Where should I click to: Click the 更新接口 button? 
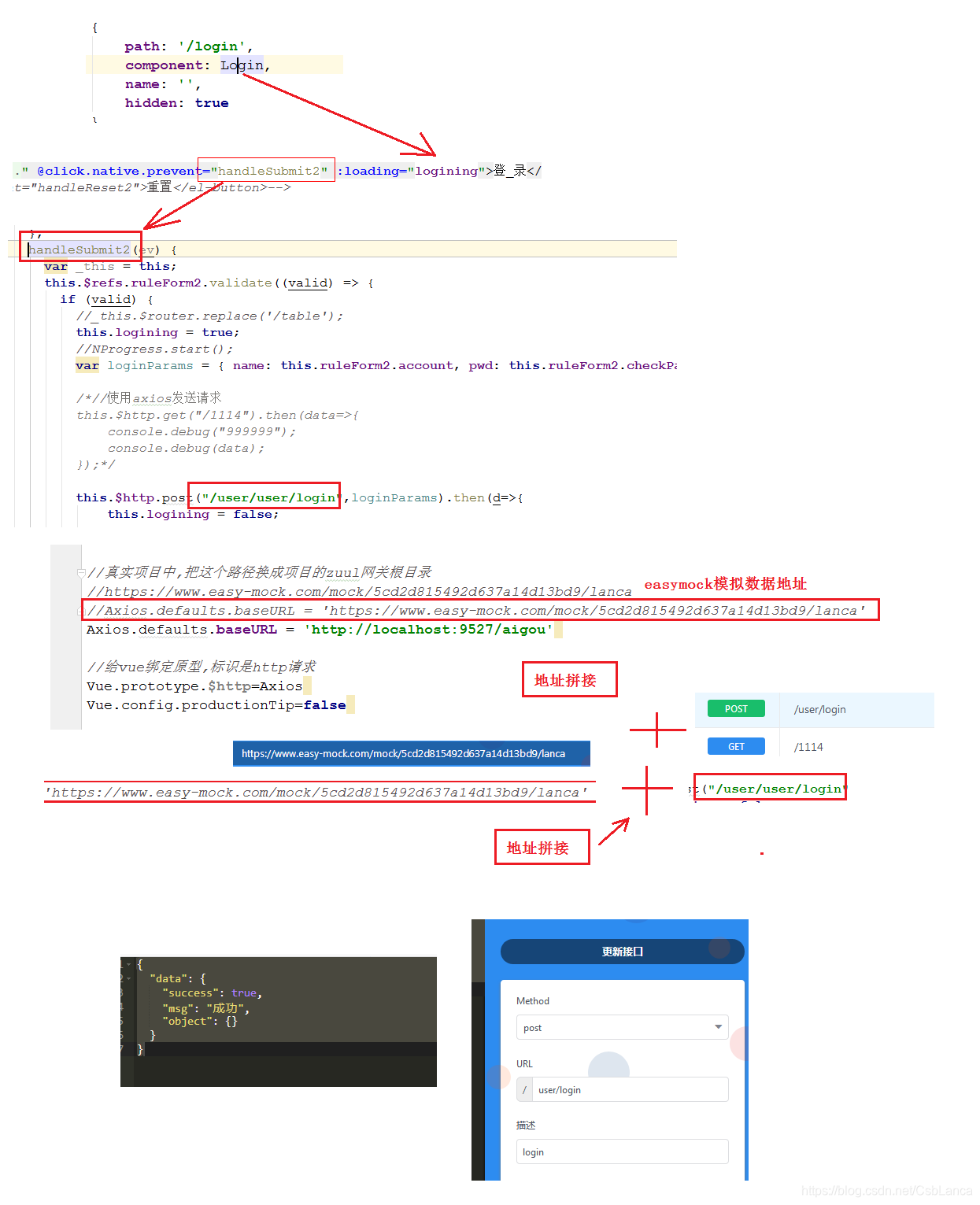(x=622, y=951)
